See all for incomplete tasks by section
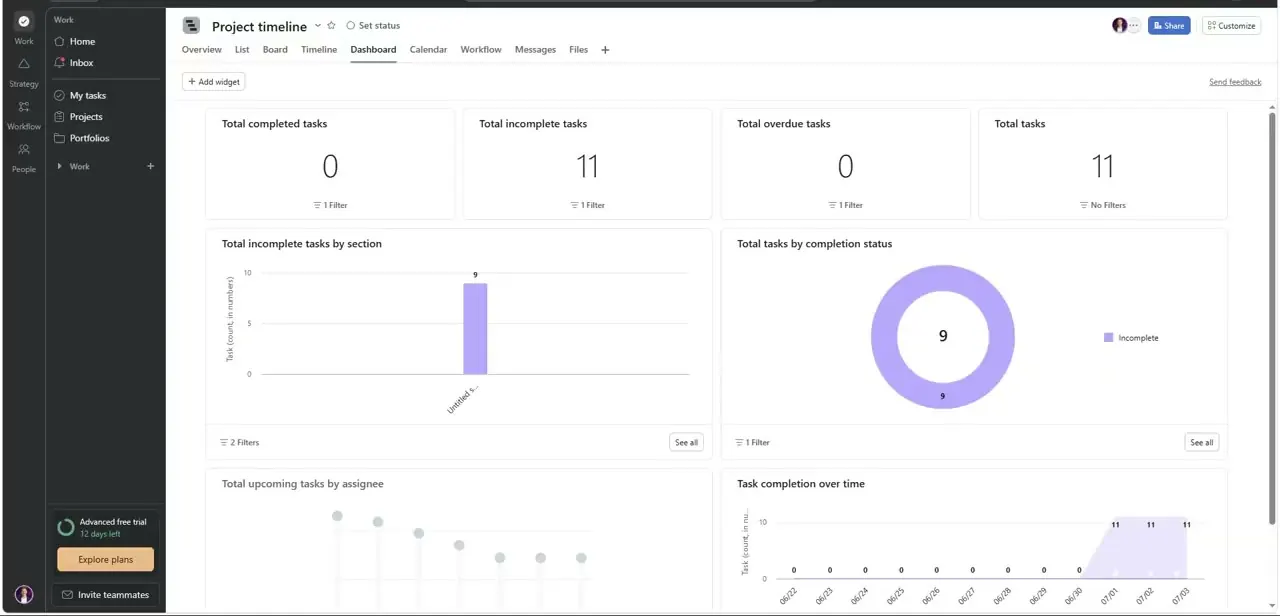1280x616 pixels. coord(686,442)
